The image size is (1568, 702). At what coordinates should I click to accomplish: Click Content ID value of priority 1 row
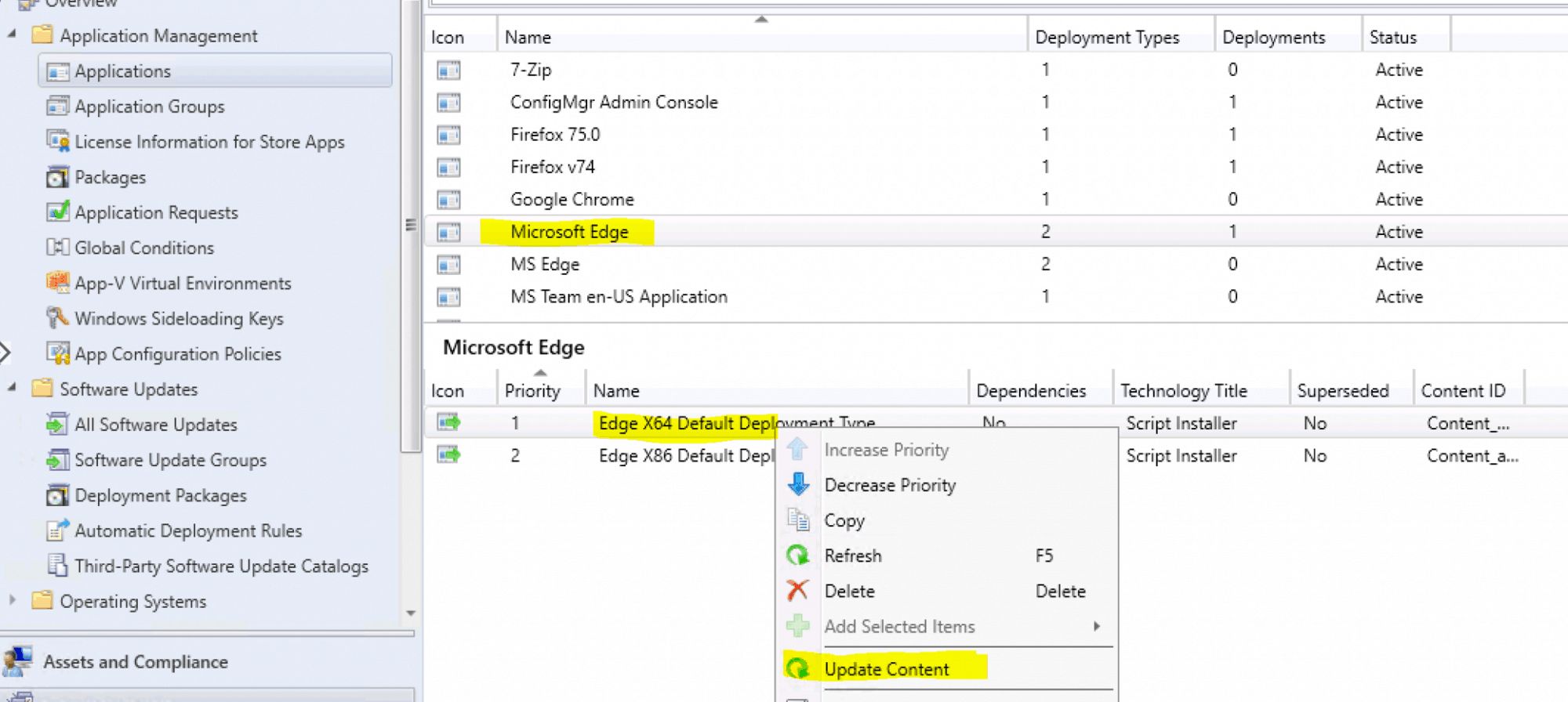point(1468,423)
